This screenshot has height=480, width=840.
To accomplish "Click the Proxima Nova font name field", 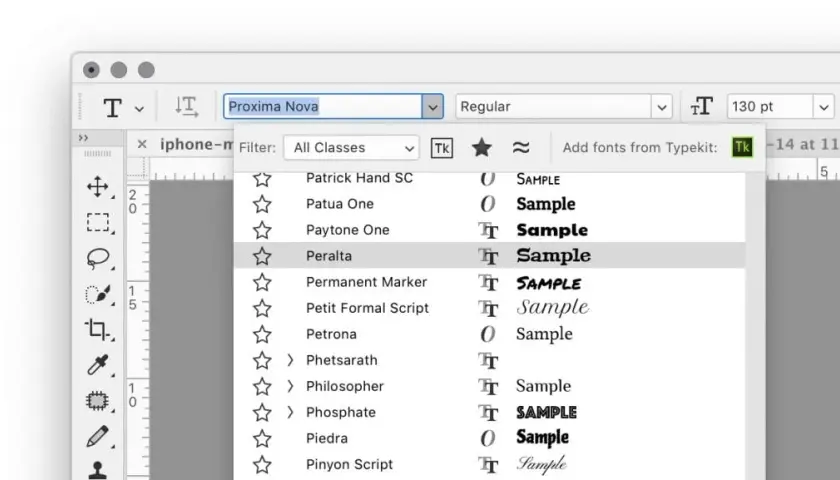I will coord(323,107).
